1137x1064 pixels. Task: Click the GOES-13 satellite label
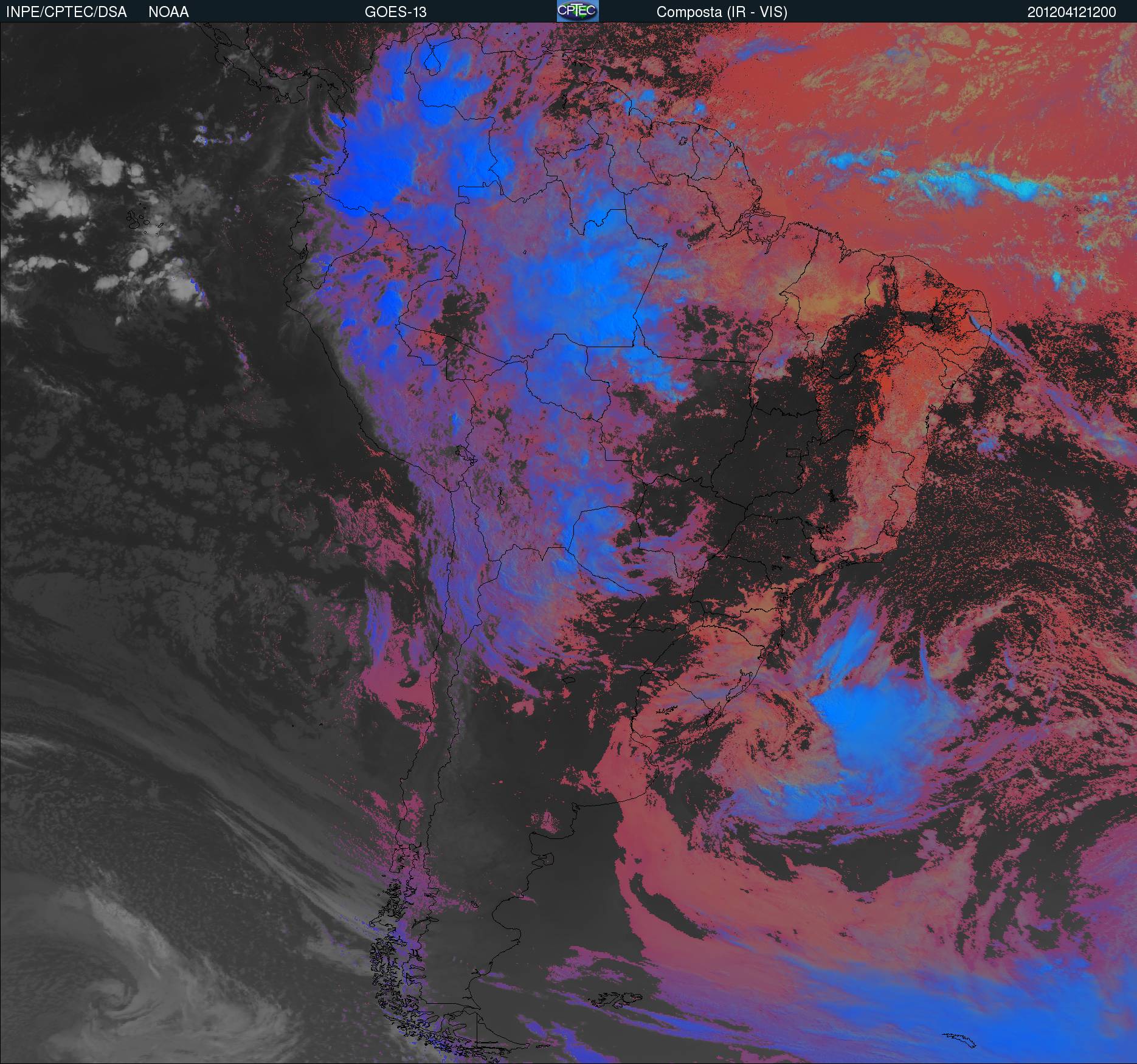395,12
